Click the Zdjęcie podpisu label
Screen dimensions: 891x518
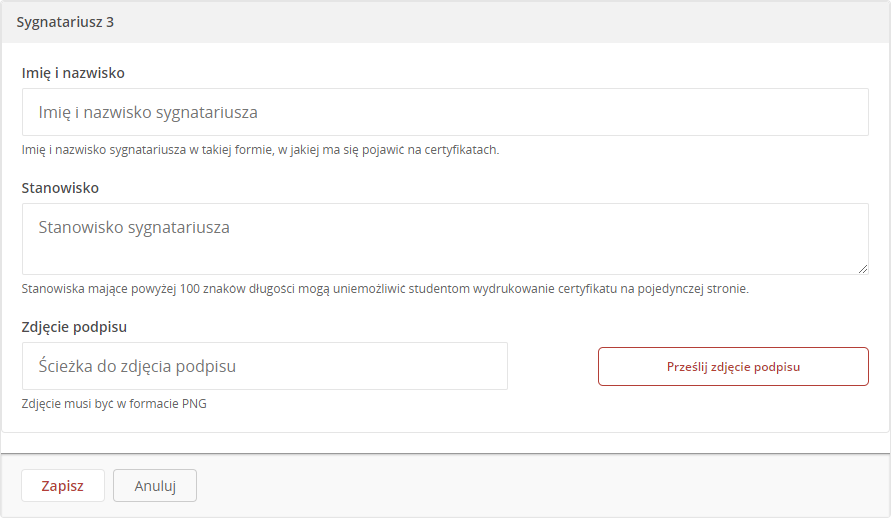tap(74, 327)
